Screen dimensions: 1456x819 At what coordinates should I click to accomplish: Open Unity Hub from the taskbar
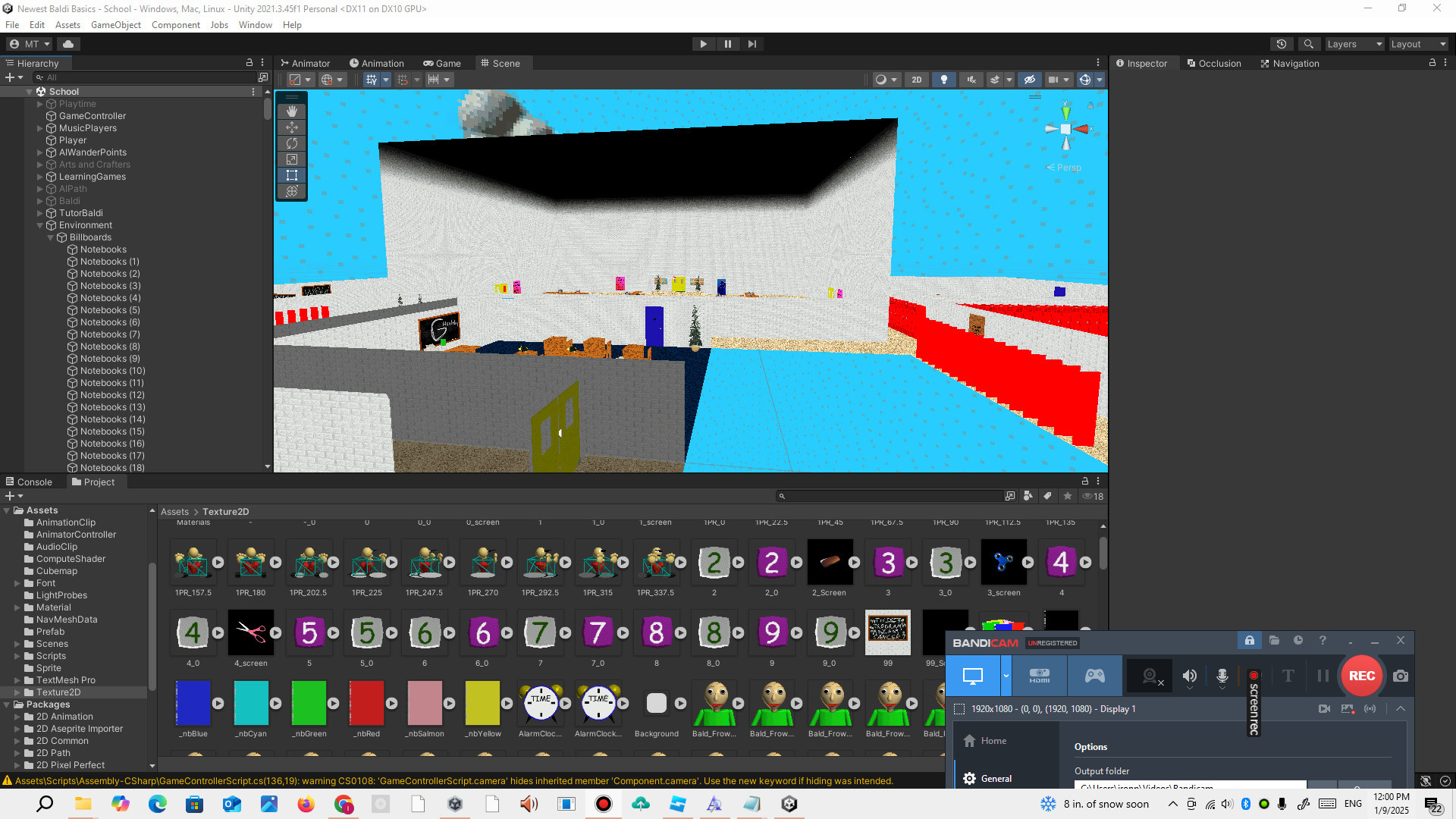(x=789, y=804)
